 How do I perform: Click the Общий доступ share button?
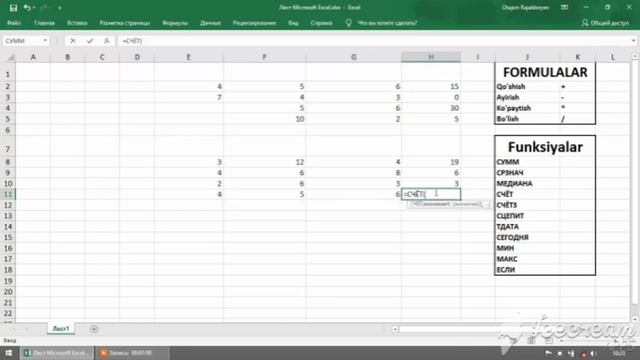pyautogui.click(x=605, y=23)
